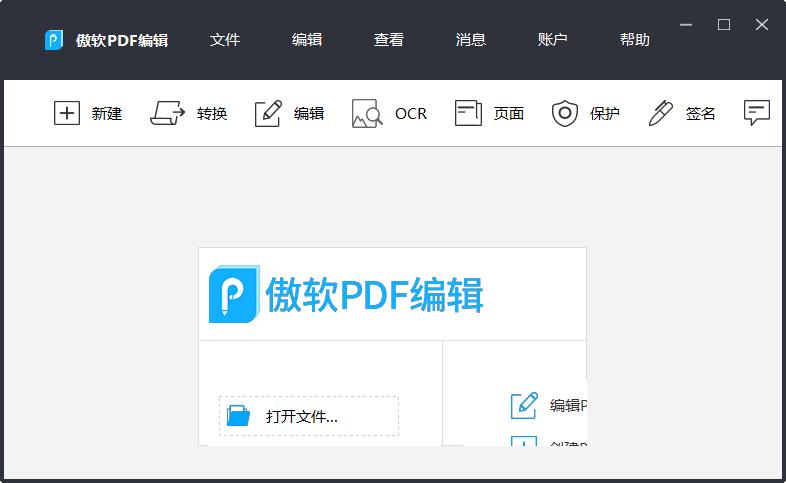Click the 保护 shield icon
This screenshot has width=786, height=483.
(x=565, y=113)
